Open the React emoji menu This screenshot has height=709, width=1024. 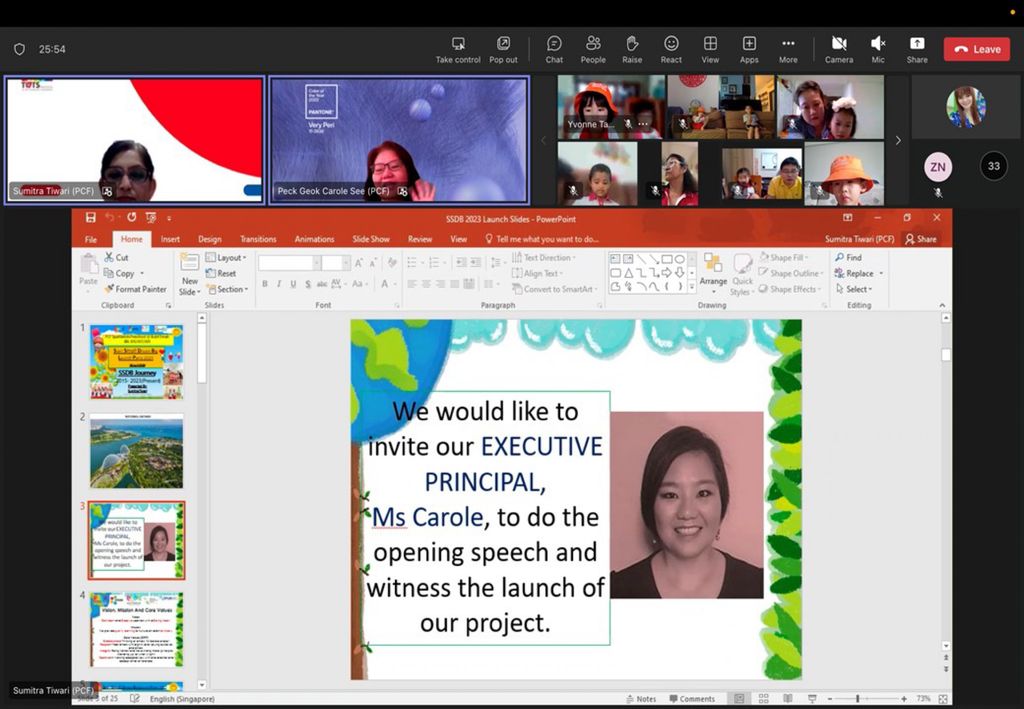tap(671, 50)
